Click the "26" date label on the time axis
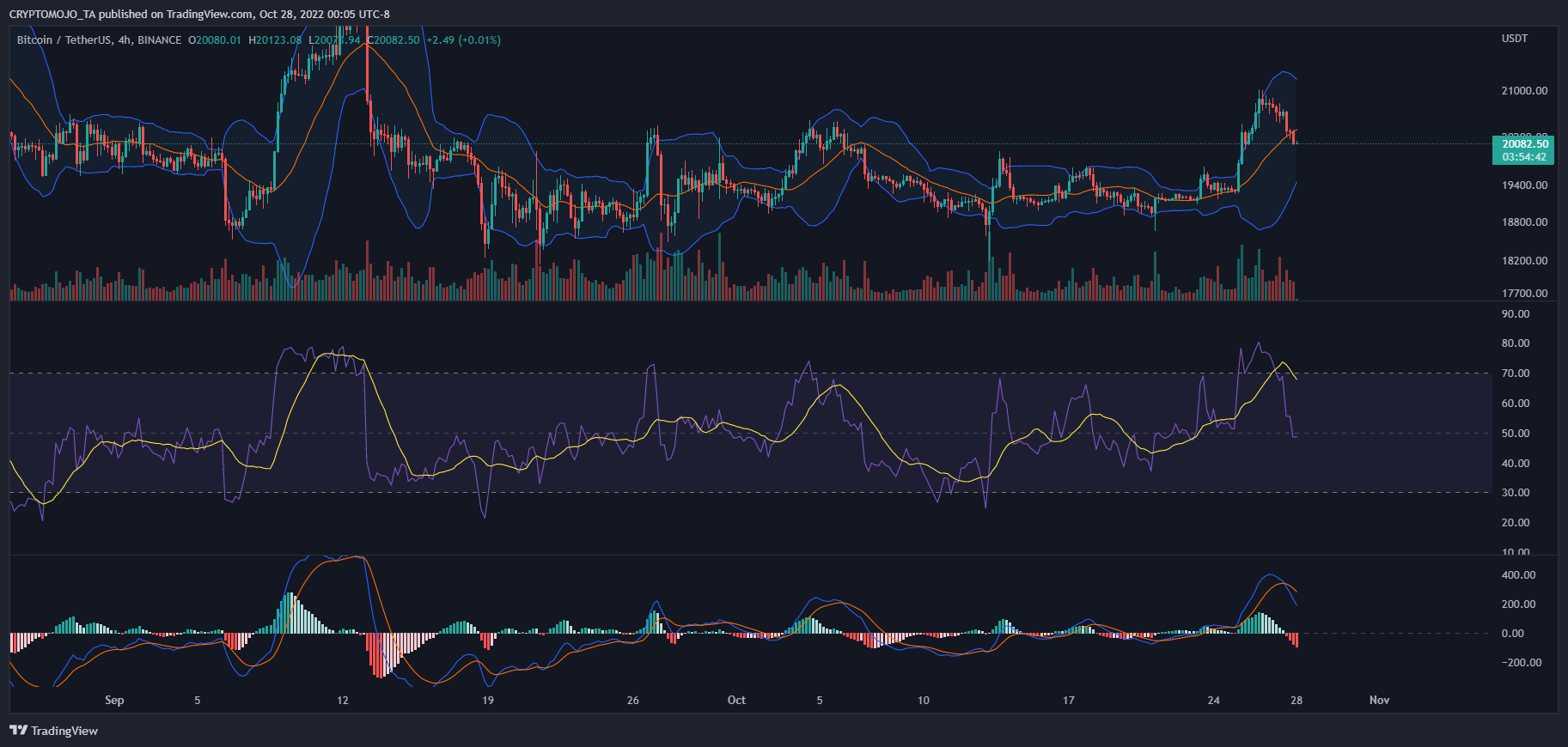 click(x=633, y=701)
